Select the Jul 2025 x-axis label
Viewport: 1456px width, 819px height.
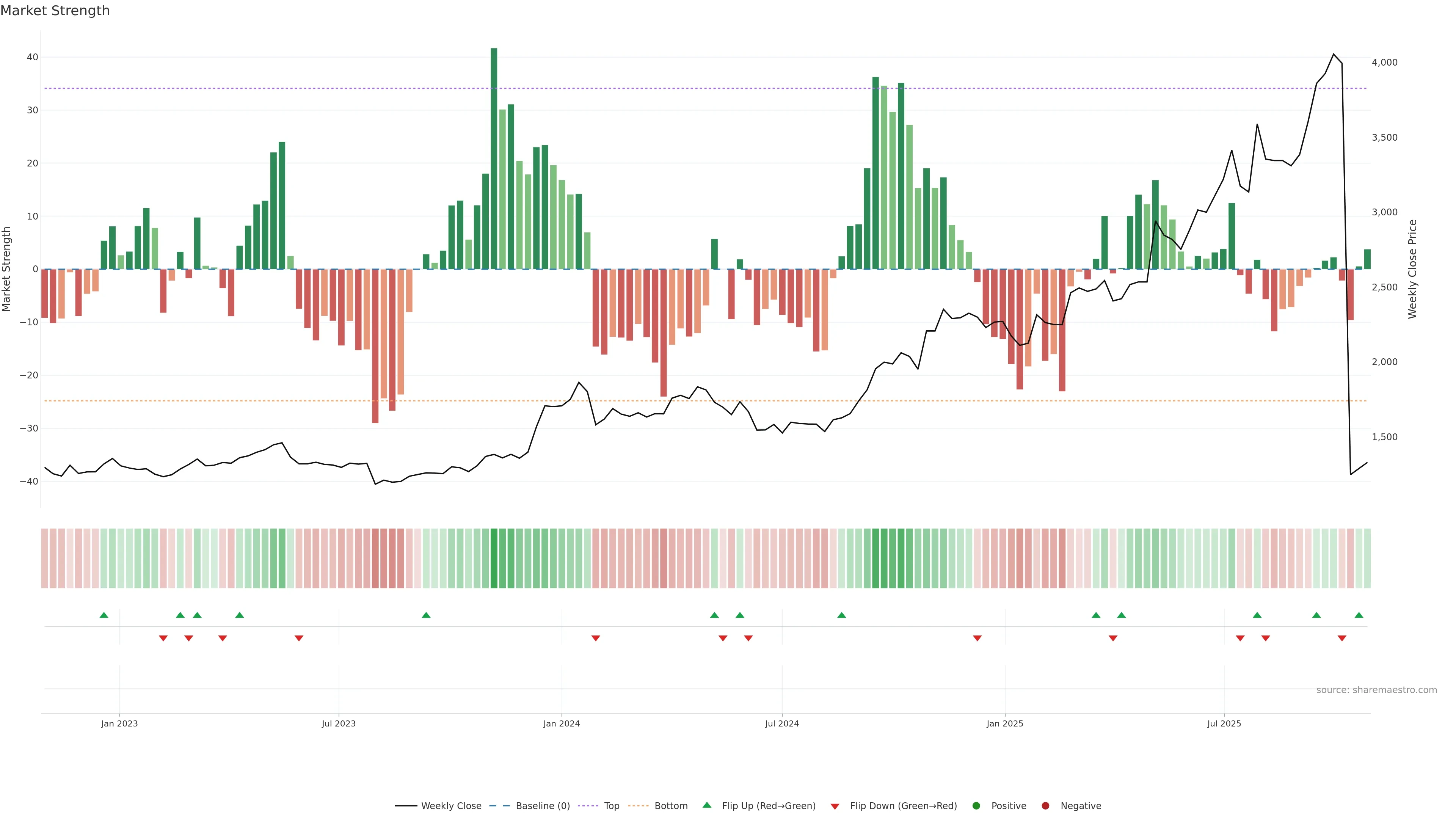click(x=1224, y=723)
